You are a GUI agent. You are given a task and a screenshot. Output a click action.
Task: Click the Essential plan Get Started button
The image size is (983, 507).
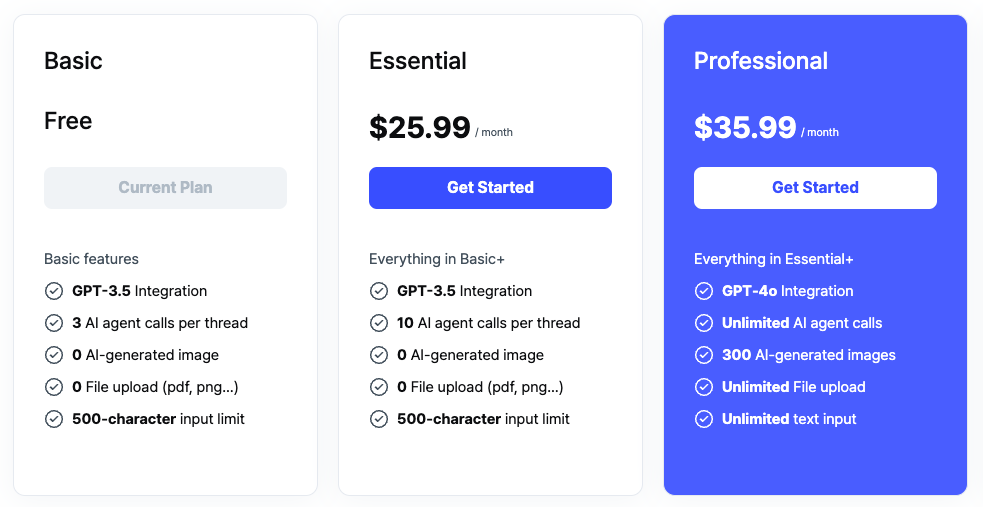coord(490,188)
